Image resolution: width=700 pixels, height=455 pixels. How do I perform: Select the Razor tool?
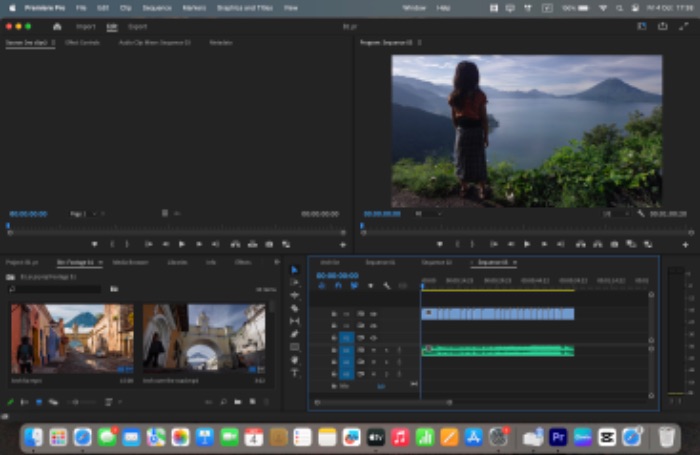click(x=295, y=308)
